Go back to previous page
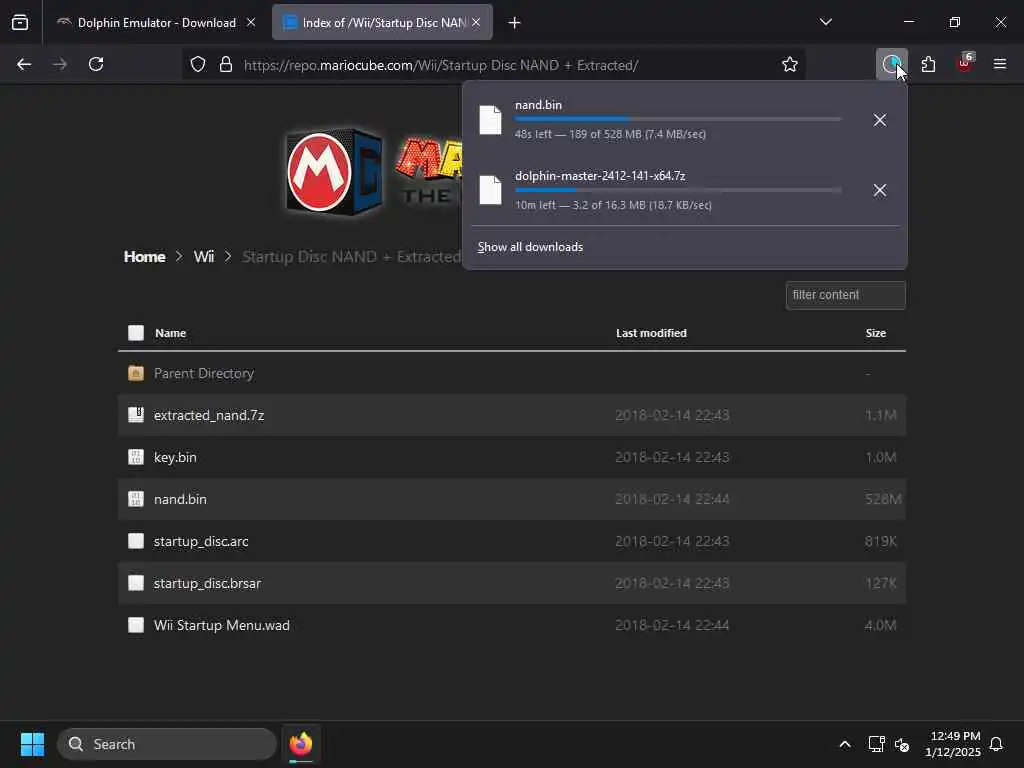Screen dimensions: 1024x768 24,64
